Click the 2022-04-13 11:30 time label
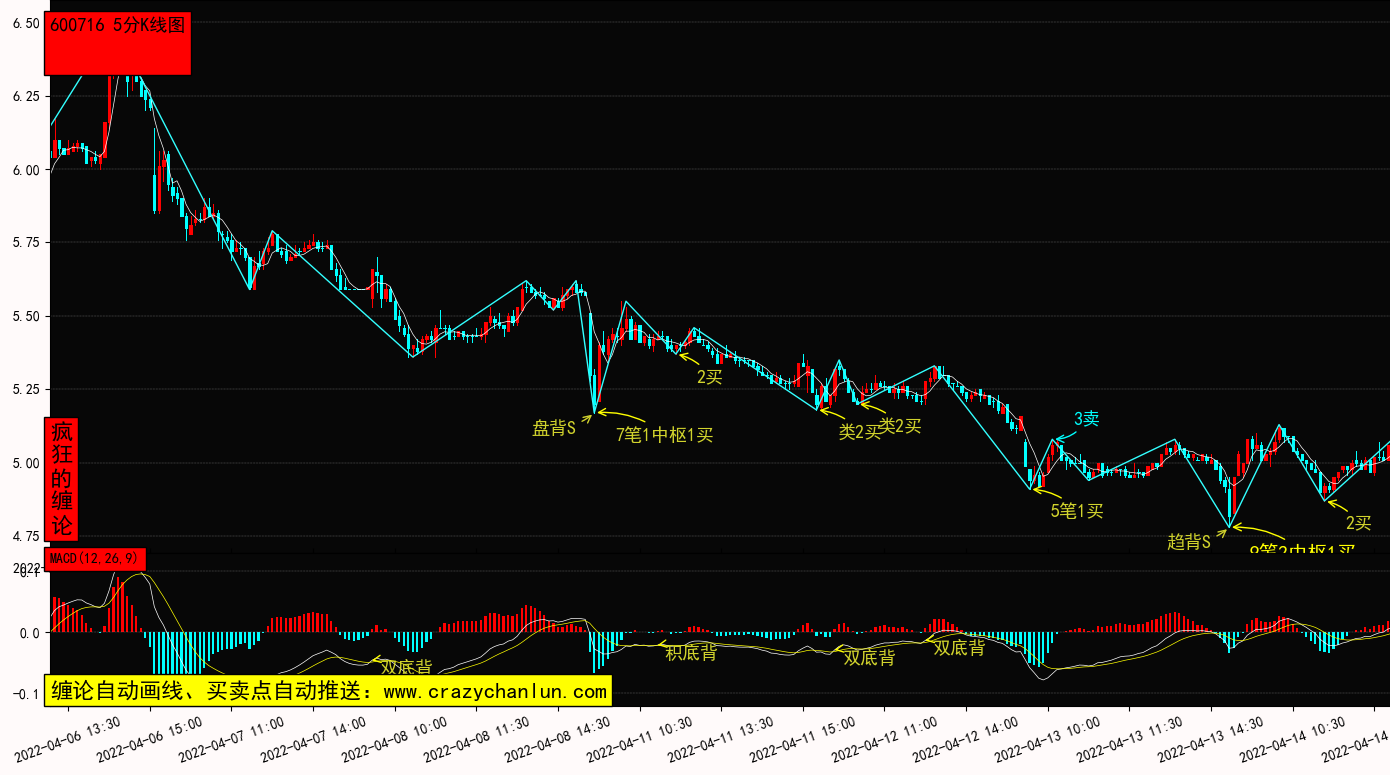This screenshot has height=775, width=1390. click(1130, 738)
